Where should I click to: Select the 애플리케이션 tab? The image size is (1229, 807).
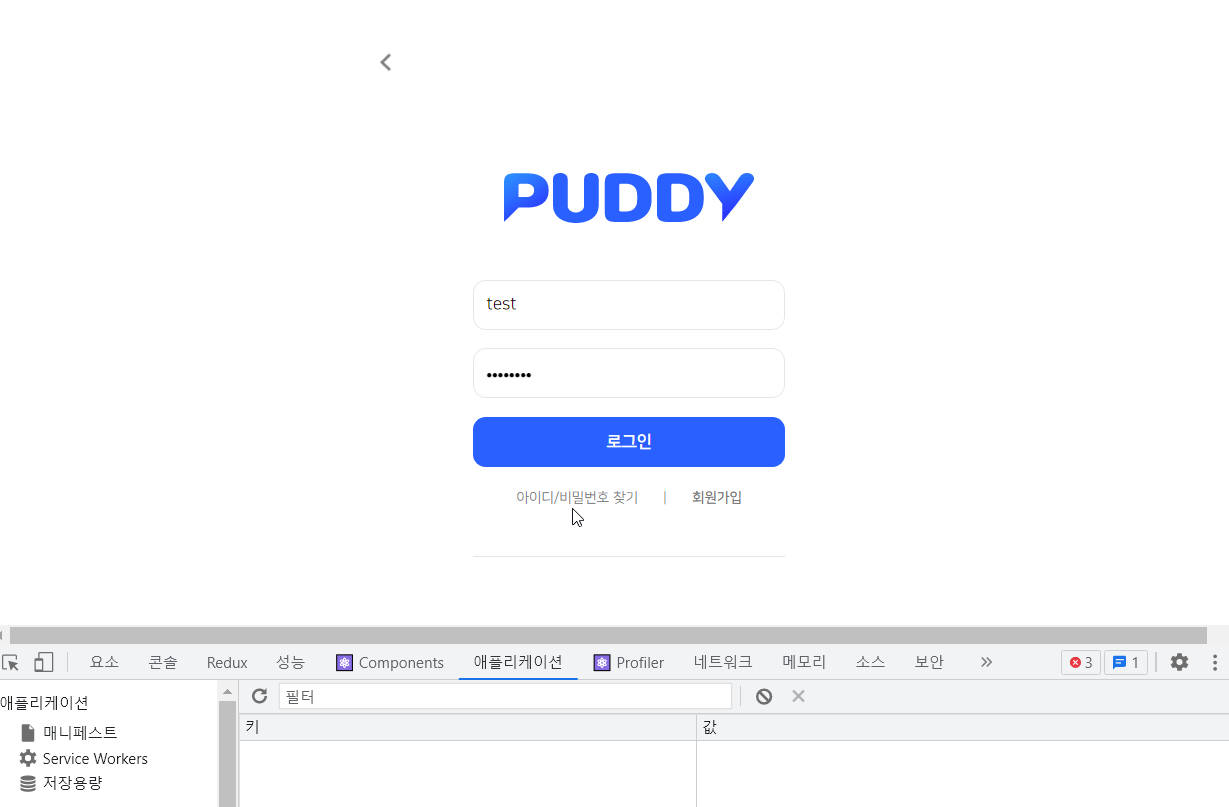click(518, 662)
